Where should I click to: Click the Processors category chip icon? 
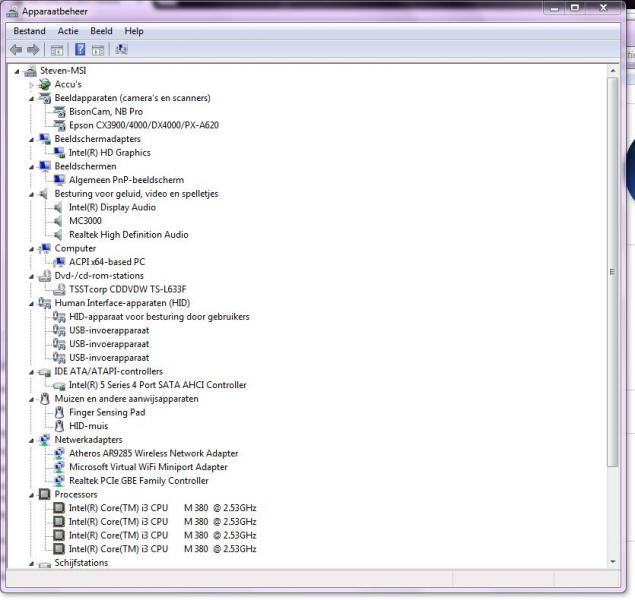[45, 494]
